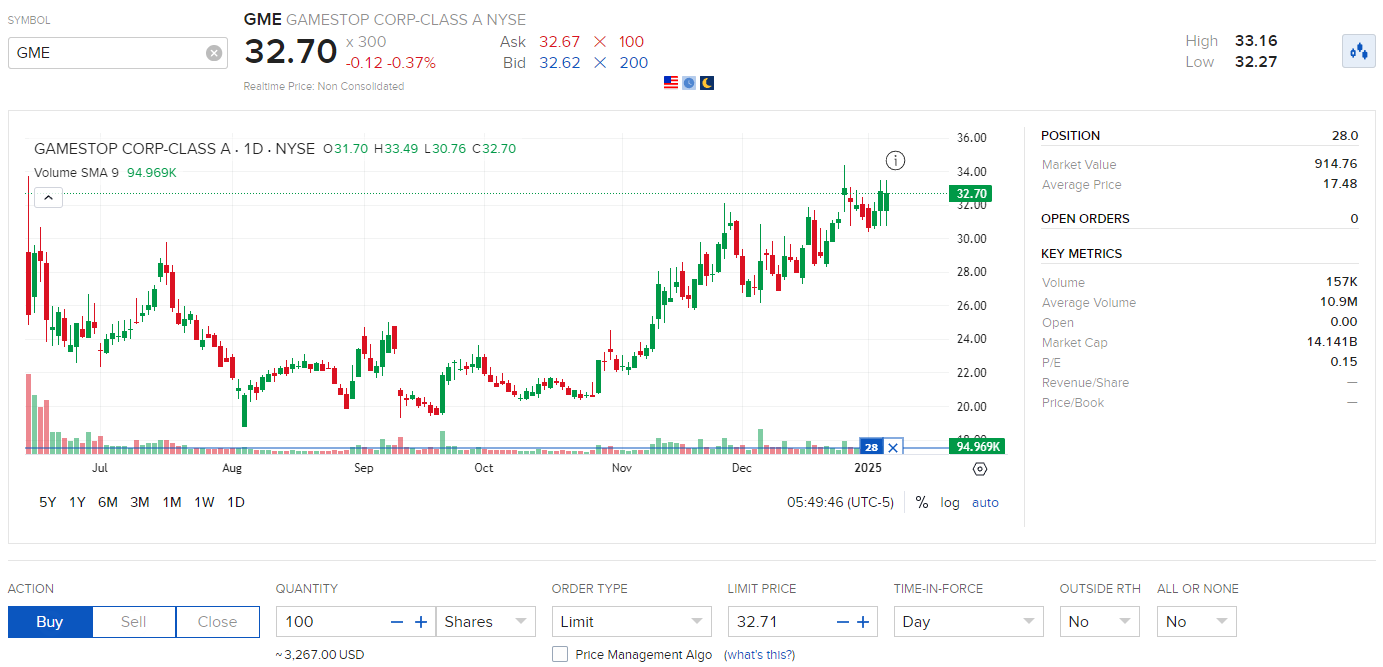Open the Shares quantity unit dropdown
Viewport: 1383px width, 667px height.
[x=486, y=621]
